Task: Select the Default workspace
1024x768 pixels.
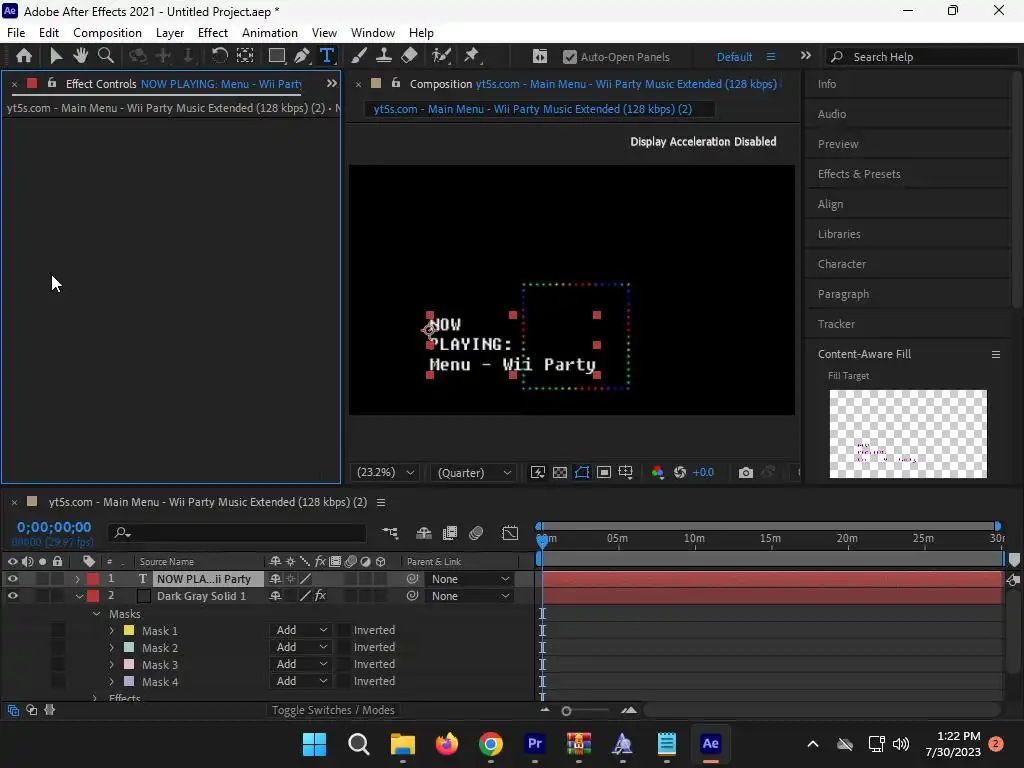Action: tap(734, 57)
